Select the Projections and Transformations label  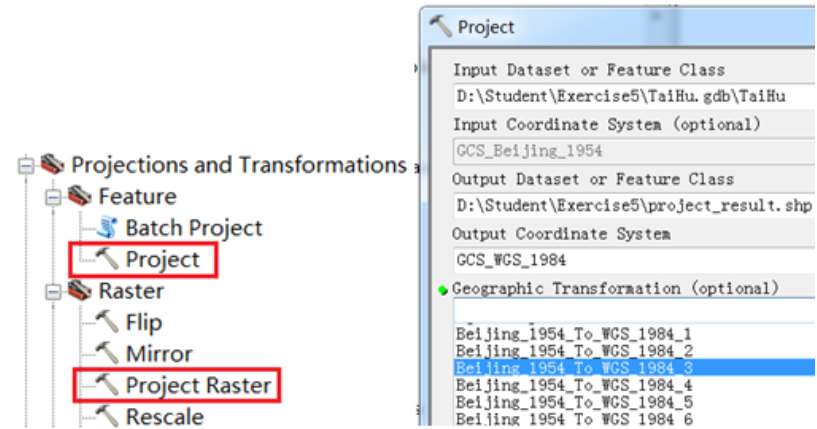tap(239, 165)
